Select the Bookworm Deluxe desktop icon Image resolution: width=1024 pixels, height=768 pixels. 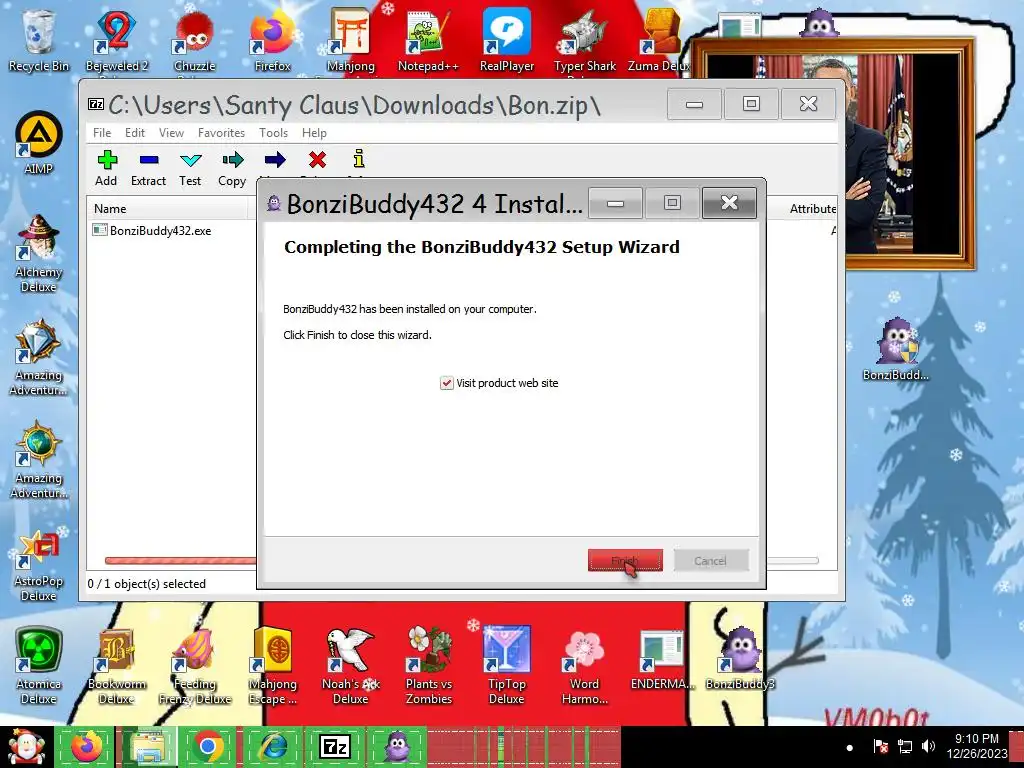[117, 666]
